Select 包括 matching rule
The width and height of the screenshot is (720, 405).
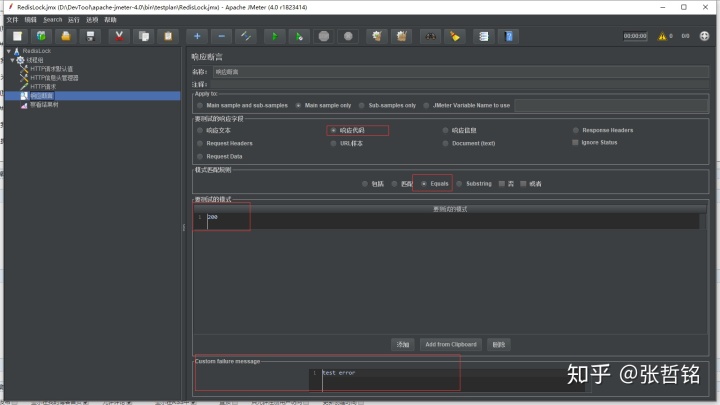373,184
